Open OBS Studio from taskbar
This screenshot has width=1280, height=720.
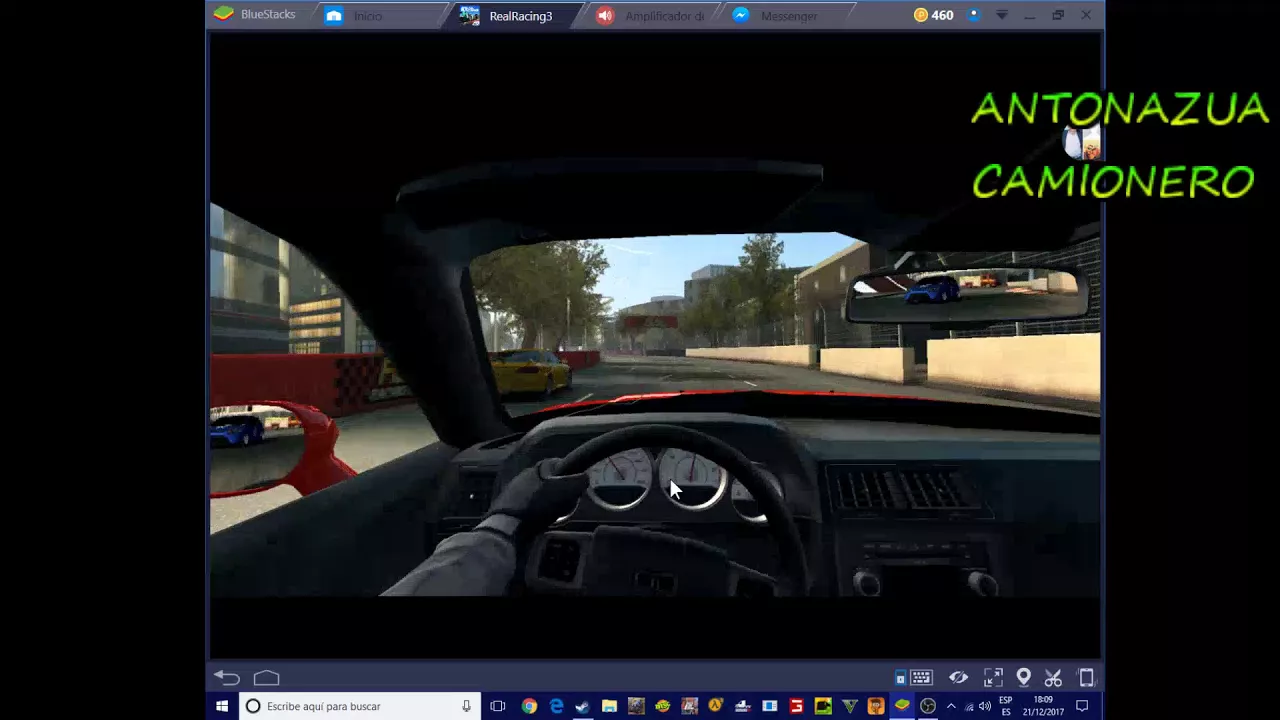(928, 706)
